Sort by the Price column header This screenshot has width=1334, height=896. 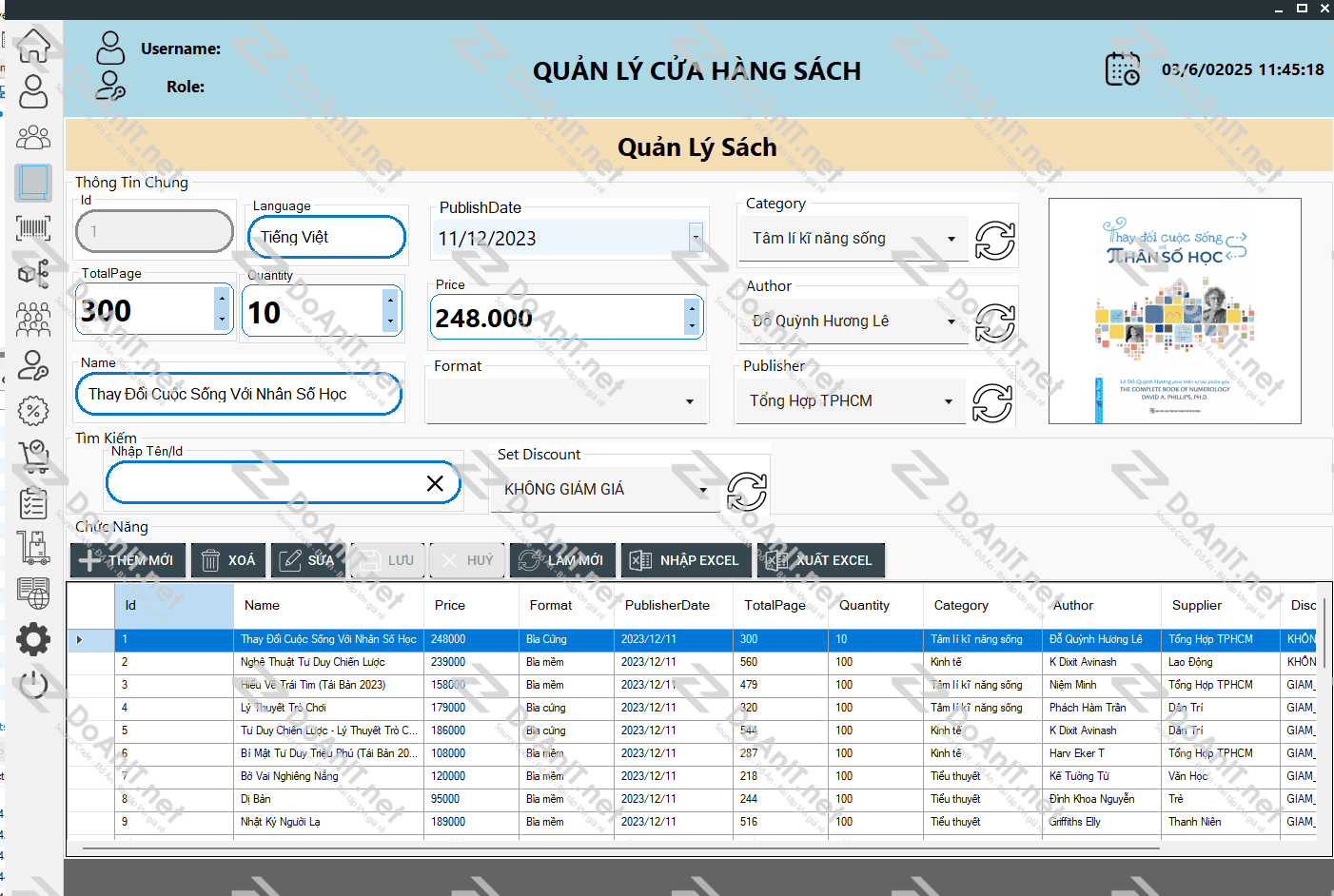450,606
